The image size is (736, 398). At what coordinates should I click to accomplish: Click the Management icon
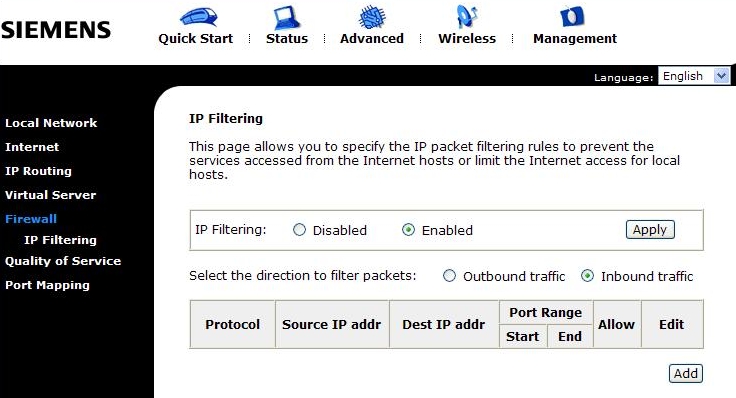tap(573, 17)
